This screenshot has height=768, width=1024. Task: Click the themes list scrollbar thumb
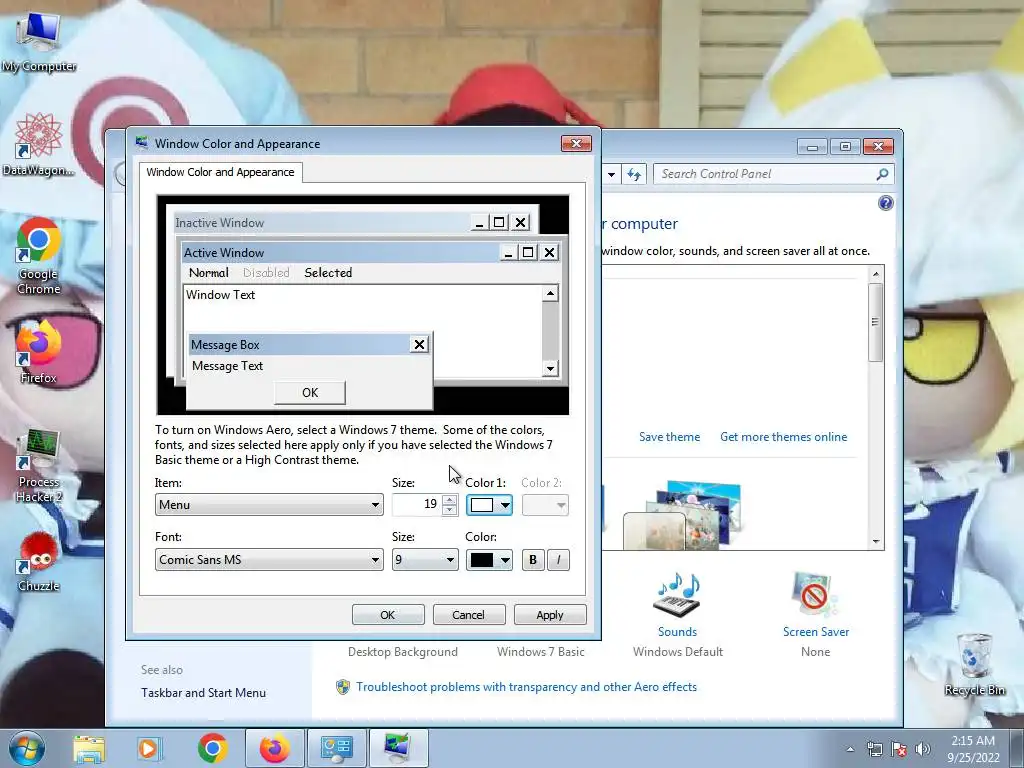876,322
